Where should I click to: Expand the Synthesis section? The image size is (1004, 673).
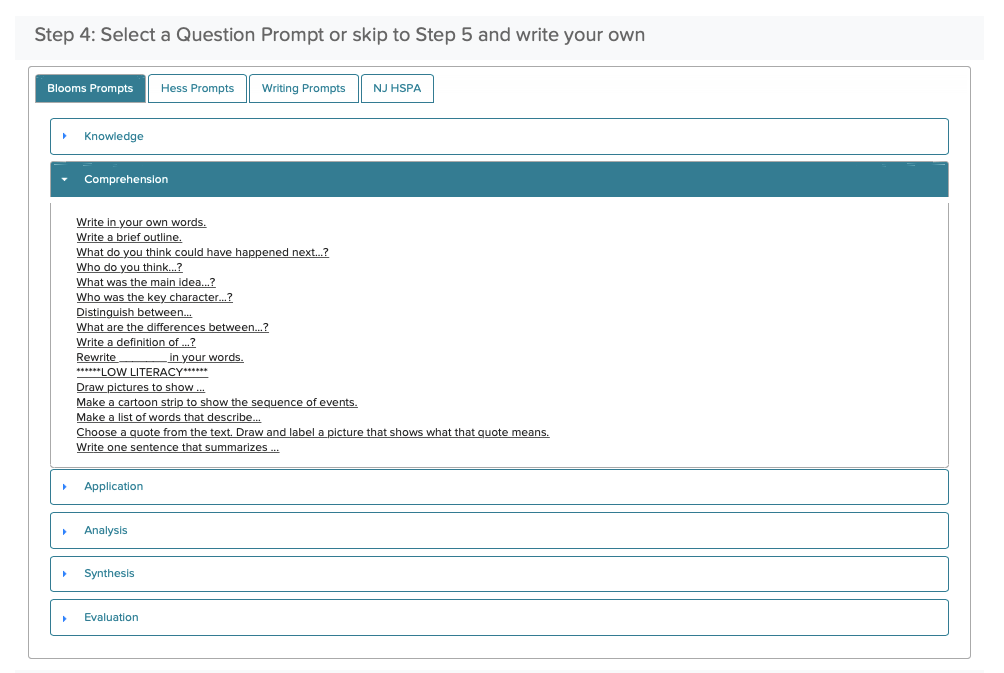point(109,573)
